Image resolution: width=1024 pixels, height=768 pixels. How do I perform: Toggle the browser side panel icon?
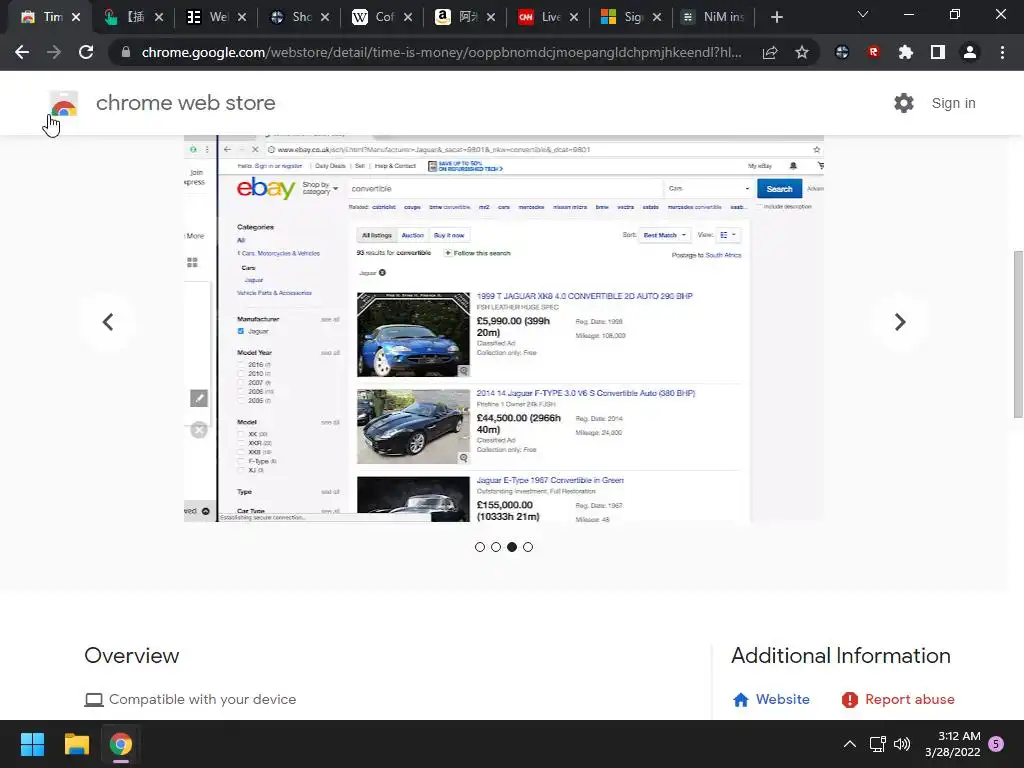point(938,52)
